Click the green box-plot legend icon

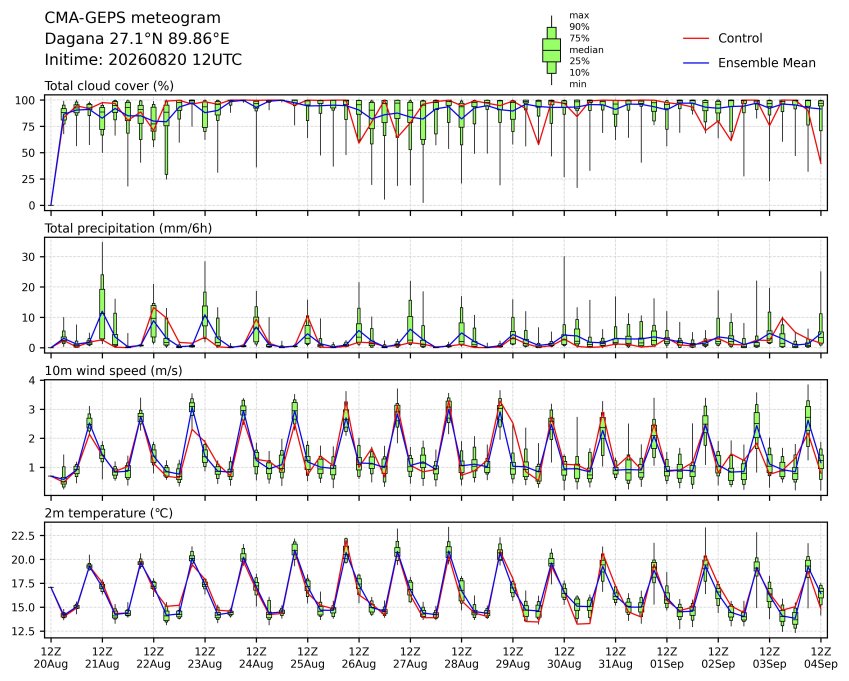click(x=551, y=50)
